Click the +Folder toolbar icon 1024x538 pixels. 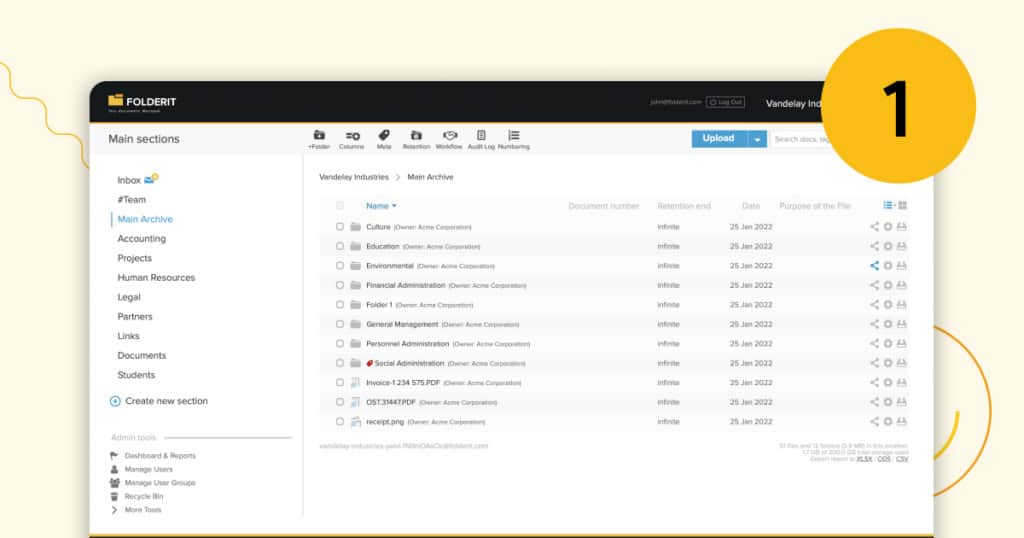319,138
